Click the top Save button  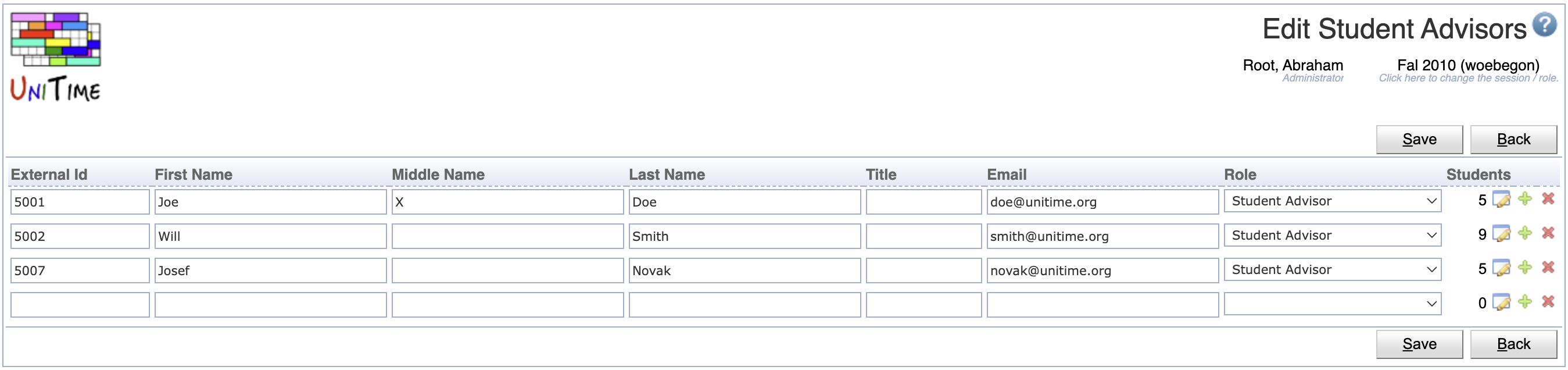click(x=1419, y=140)
